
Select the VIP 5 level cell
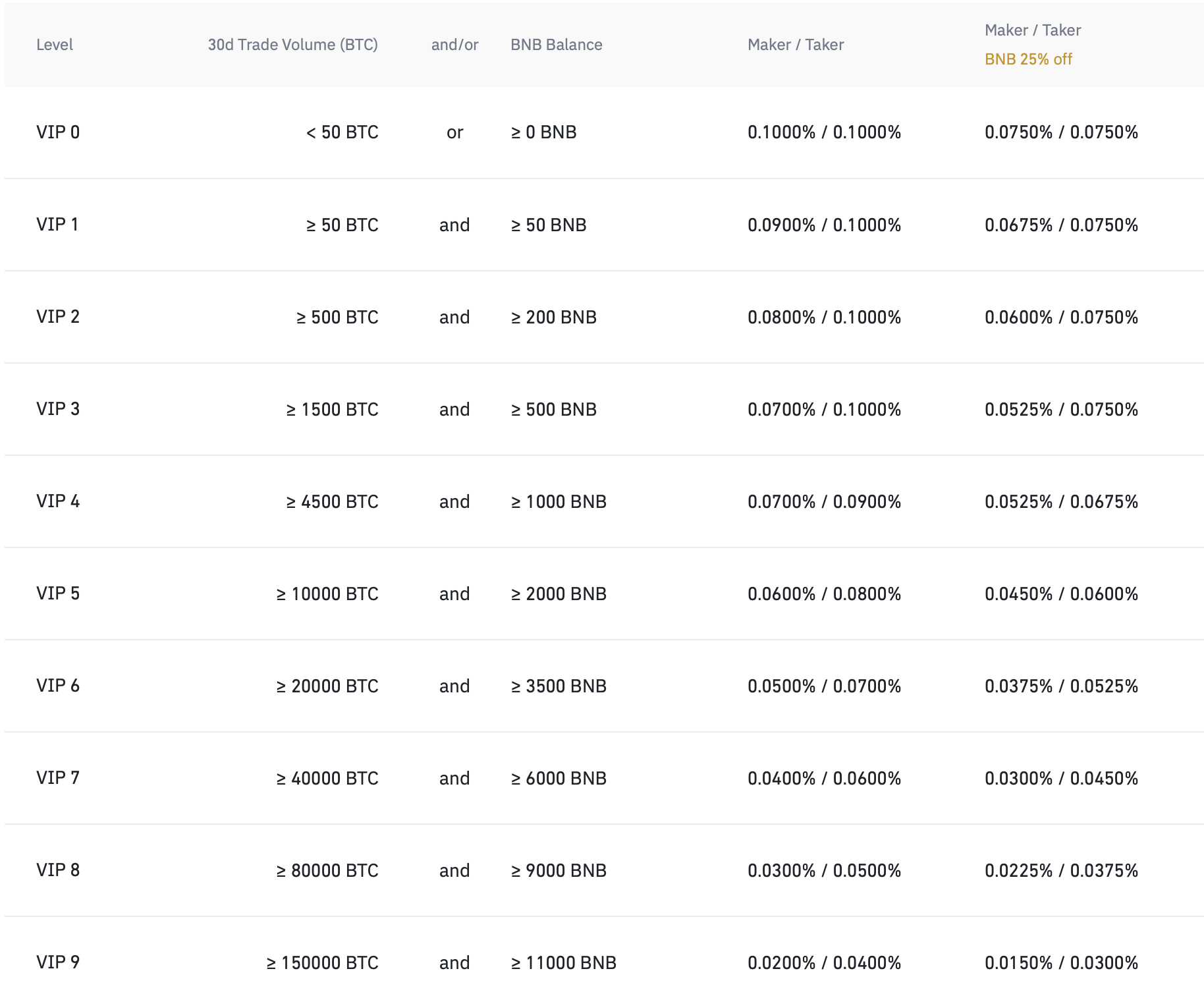58,594
